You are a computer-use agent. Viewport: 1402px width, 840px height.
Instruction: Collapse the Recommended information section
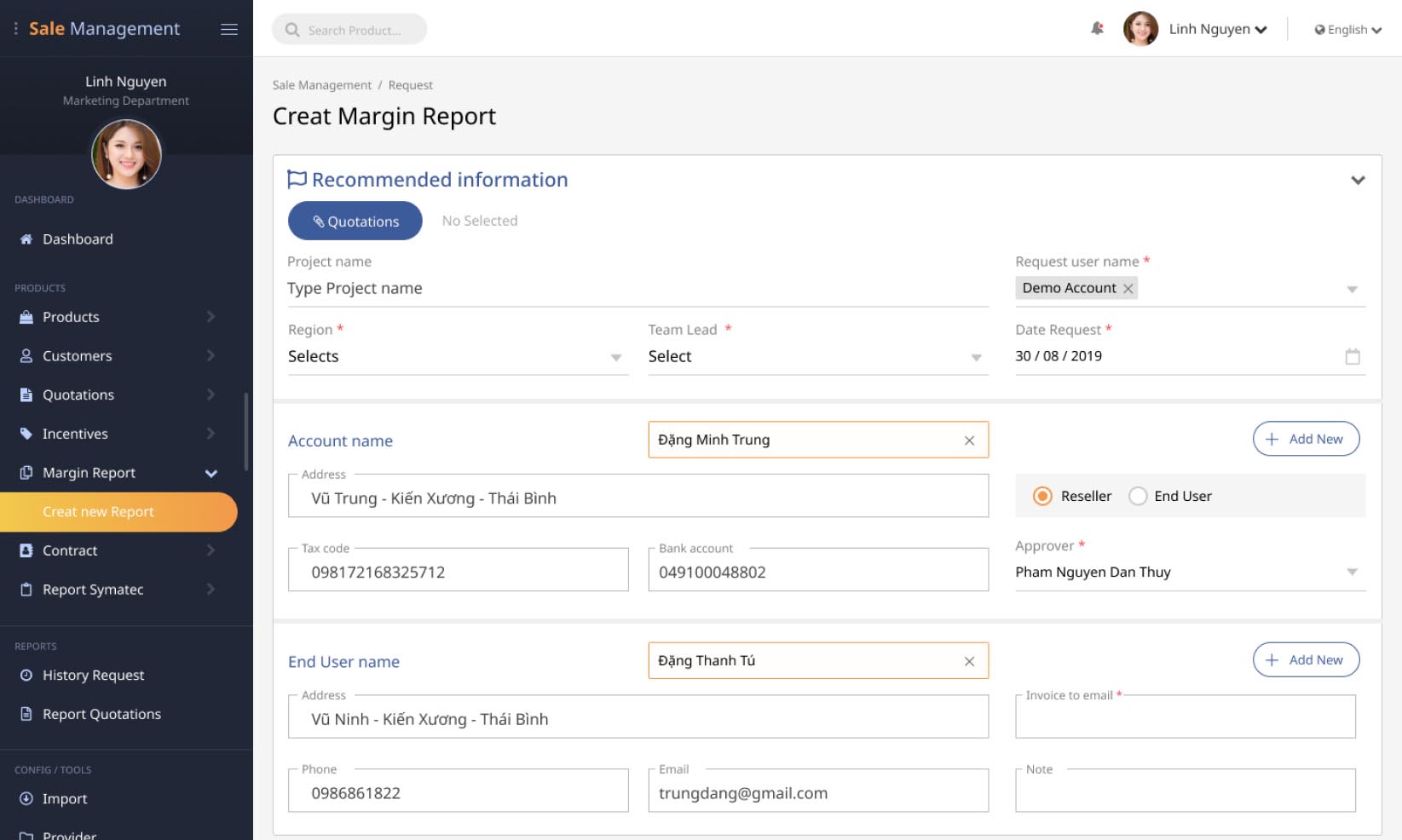pos(1358,180)
